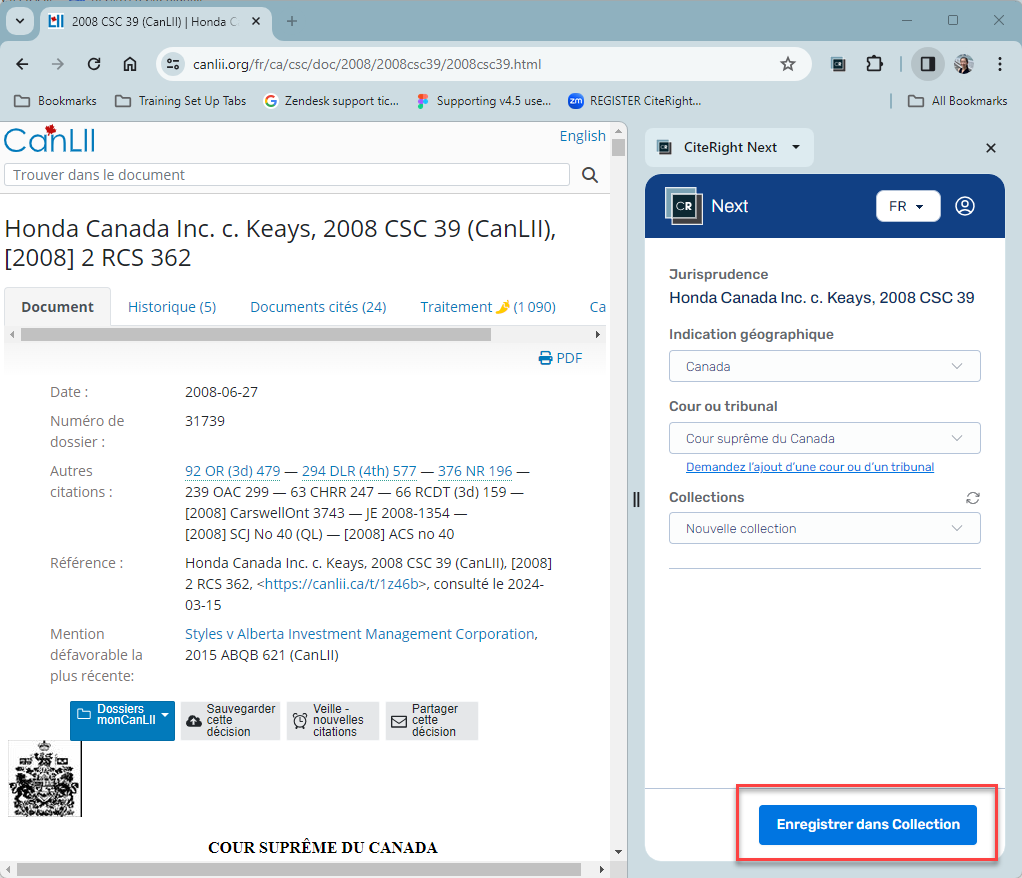The height and width of the screenshot is (878, 1022).
Task: Open Styles v Alberta Investment Management link
Action: [x=361, y=634]
